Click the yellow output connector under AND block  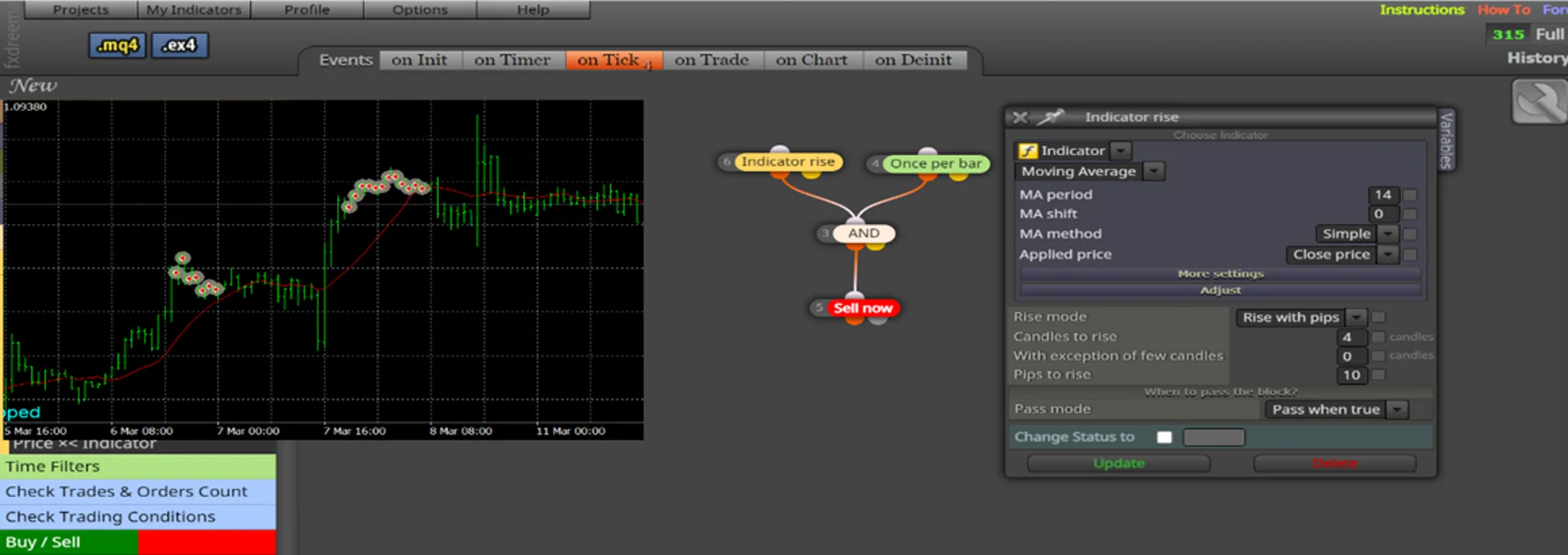875,246
